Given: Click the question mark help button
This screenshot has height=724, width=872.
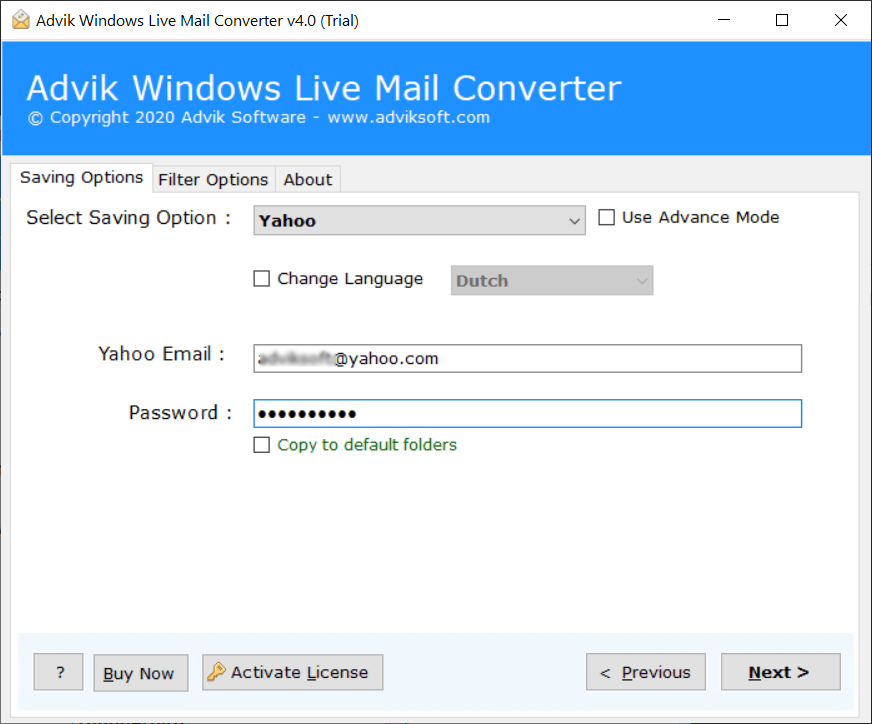Looking at the screenshot, I should 58,672.
